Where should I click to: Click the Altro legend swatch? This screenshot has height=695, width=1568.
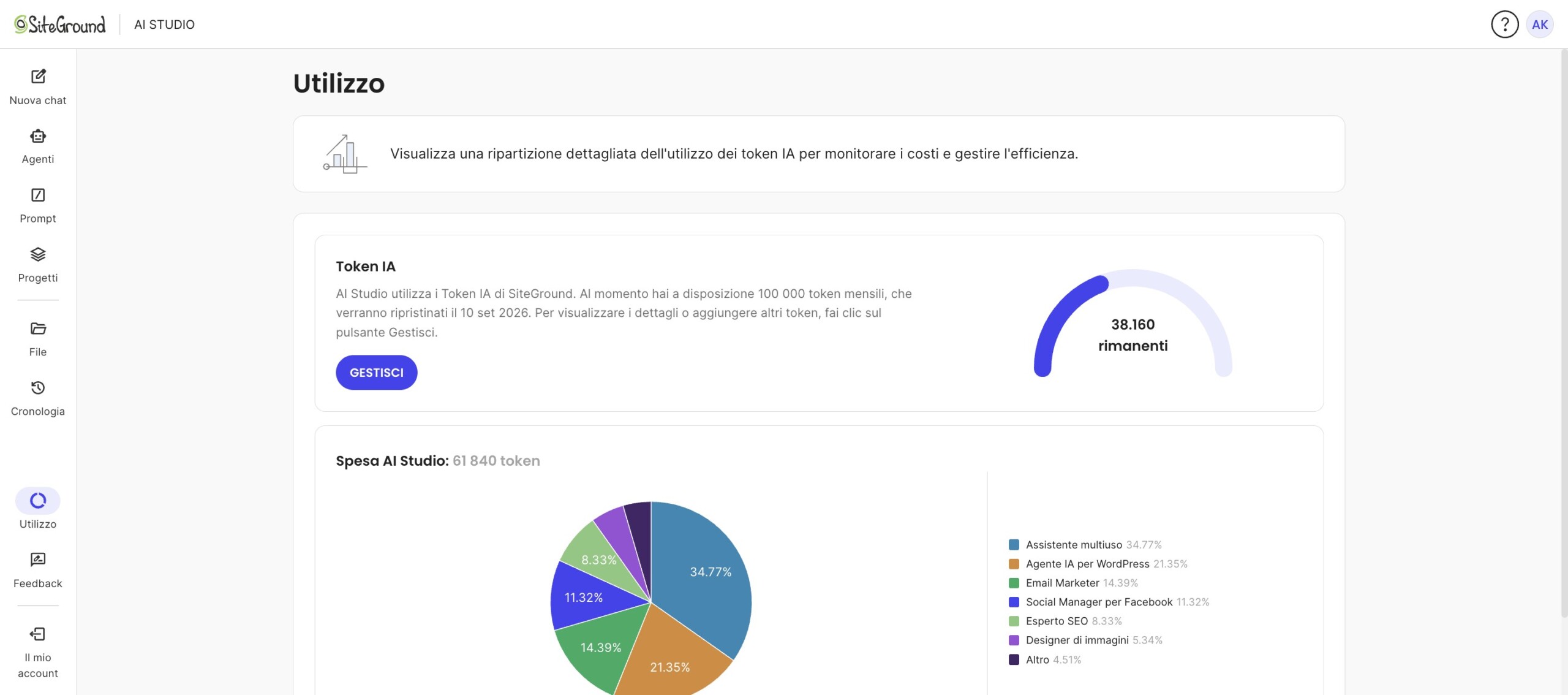coord(1014,659)
